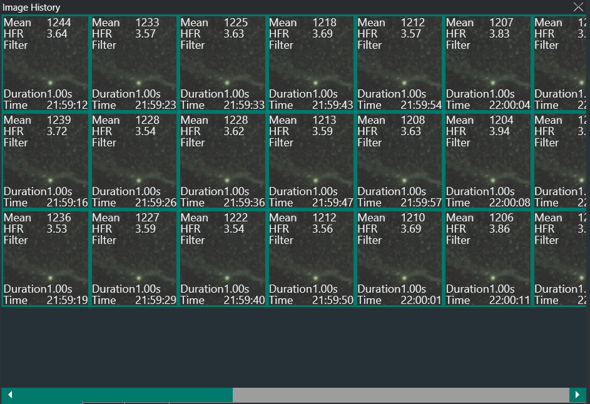Select thumbnail with HFR 3.83
590x404 pixels.
pos(488,63)
